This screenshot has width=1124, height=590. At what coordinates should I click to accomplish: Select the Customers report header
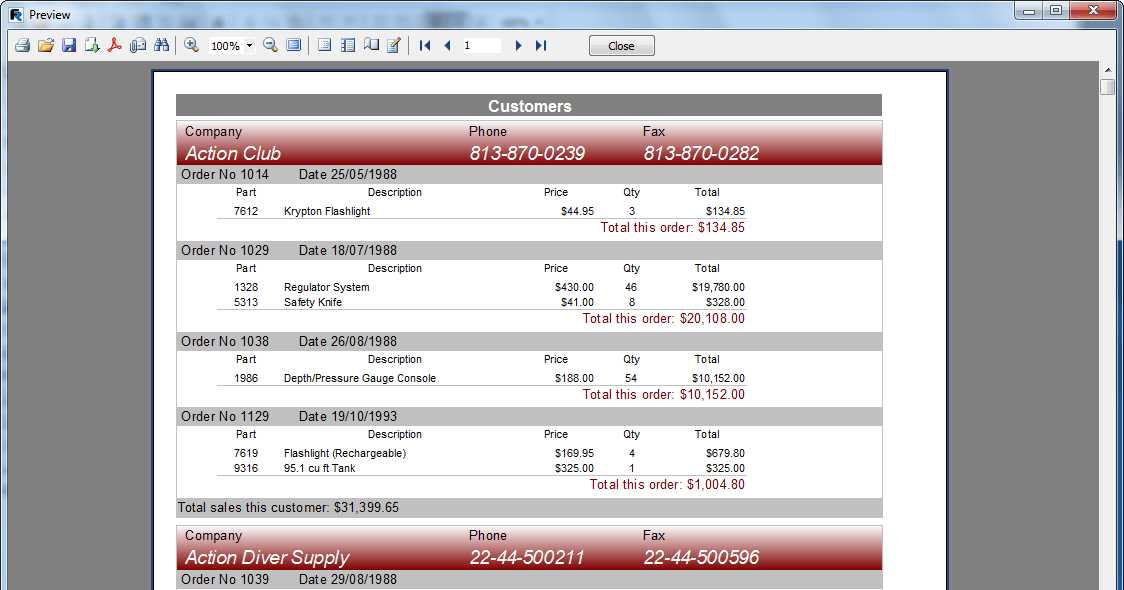point(529,105)
